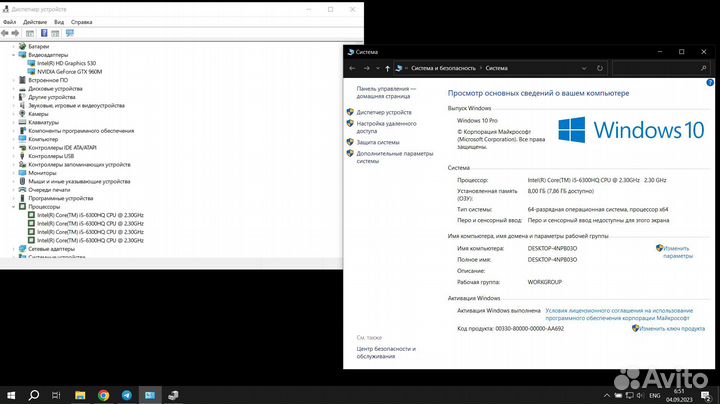Click the Мониторы category icon
Image resolution: width=720 pixels, height=404 pixels.
(22, 173)
